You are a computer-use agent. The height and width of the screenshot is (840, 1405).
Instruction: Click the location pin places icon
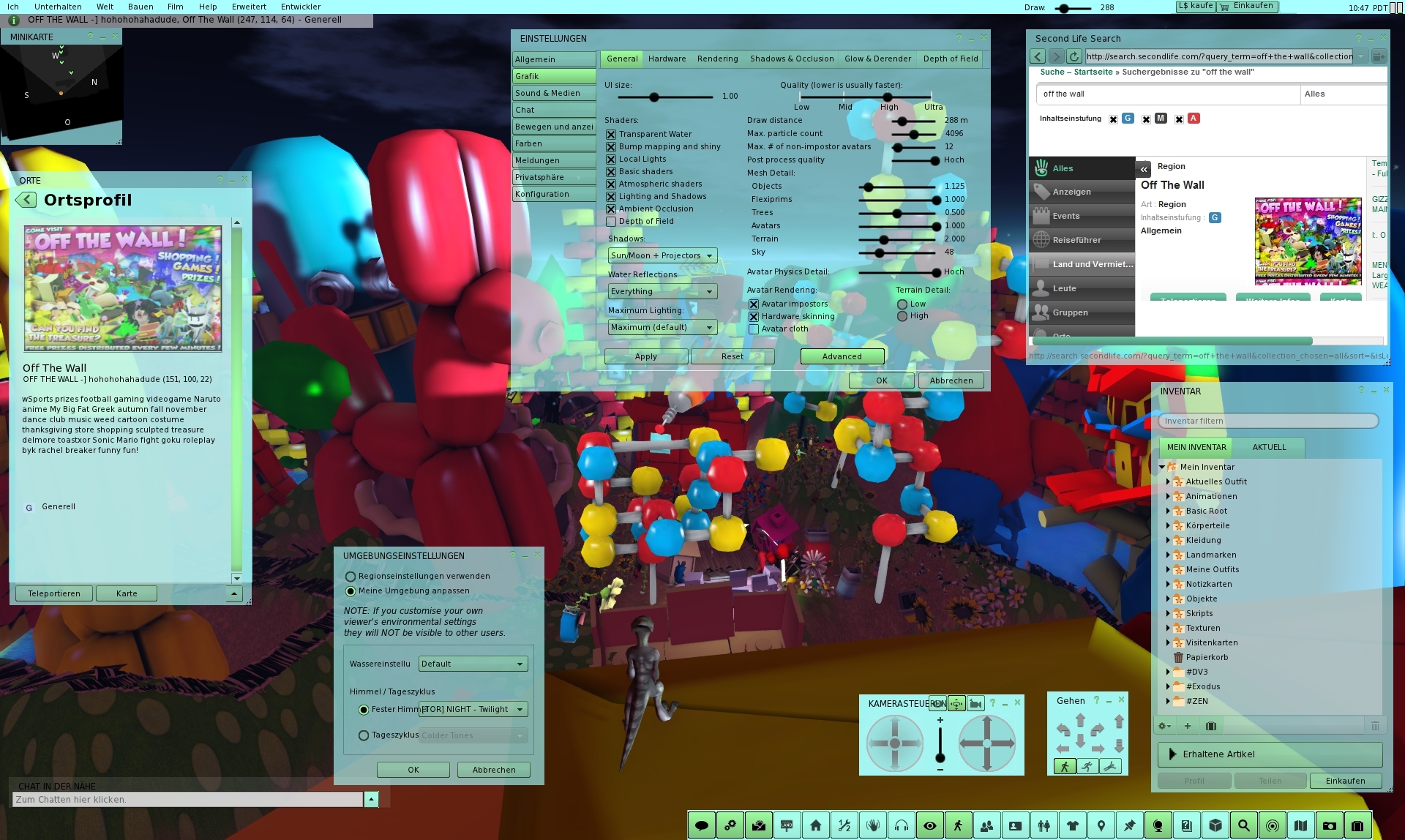click(x=1101, y=825)
